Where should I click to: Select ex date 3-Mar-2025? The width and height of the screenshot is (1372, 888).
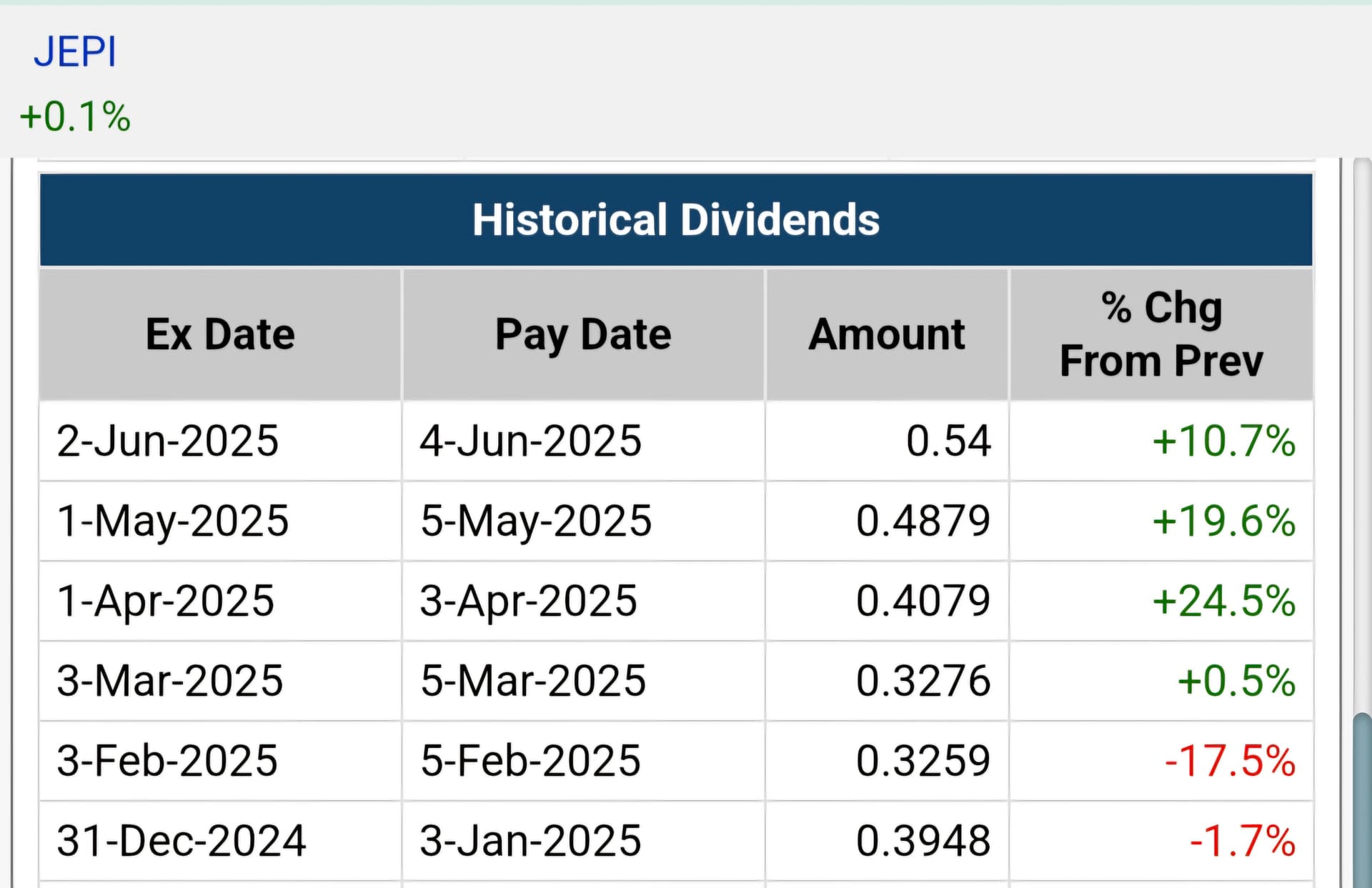point(170,681)
